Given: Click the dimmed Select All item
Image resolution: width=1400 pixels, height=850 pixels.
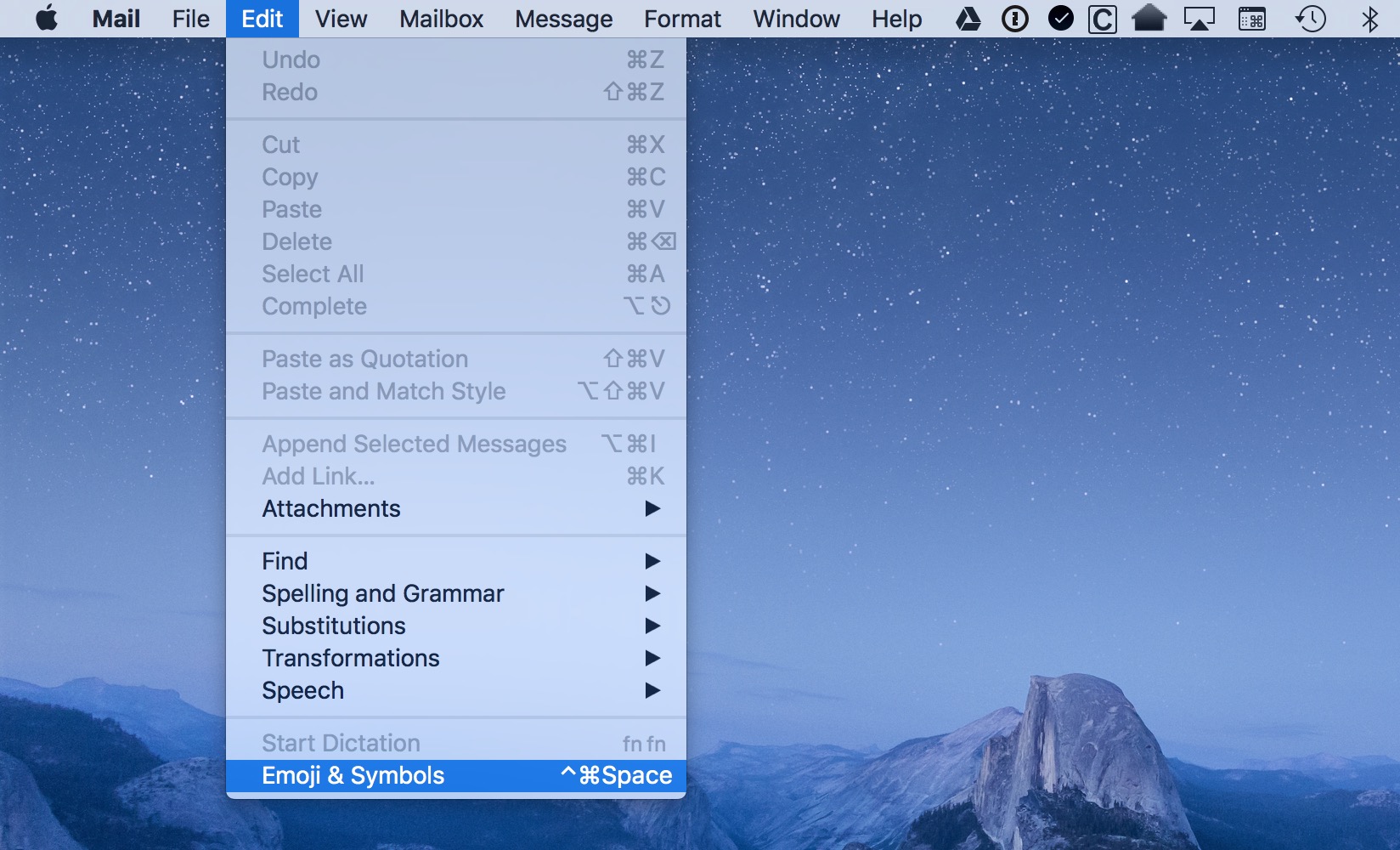Looking at the screenshot, I should (456, 274).
